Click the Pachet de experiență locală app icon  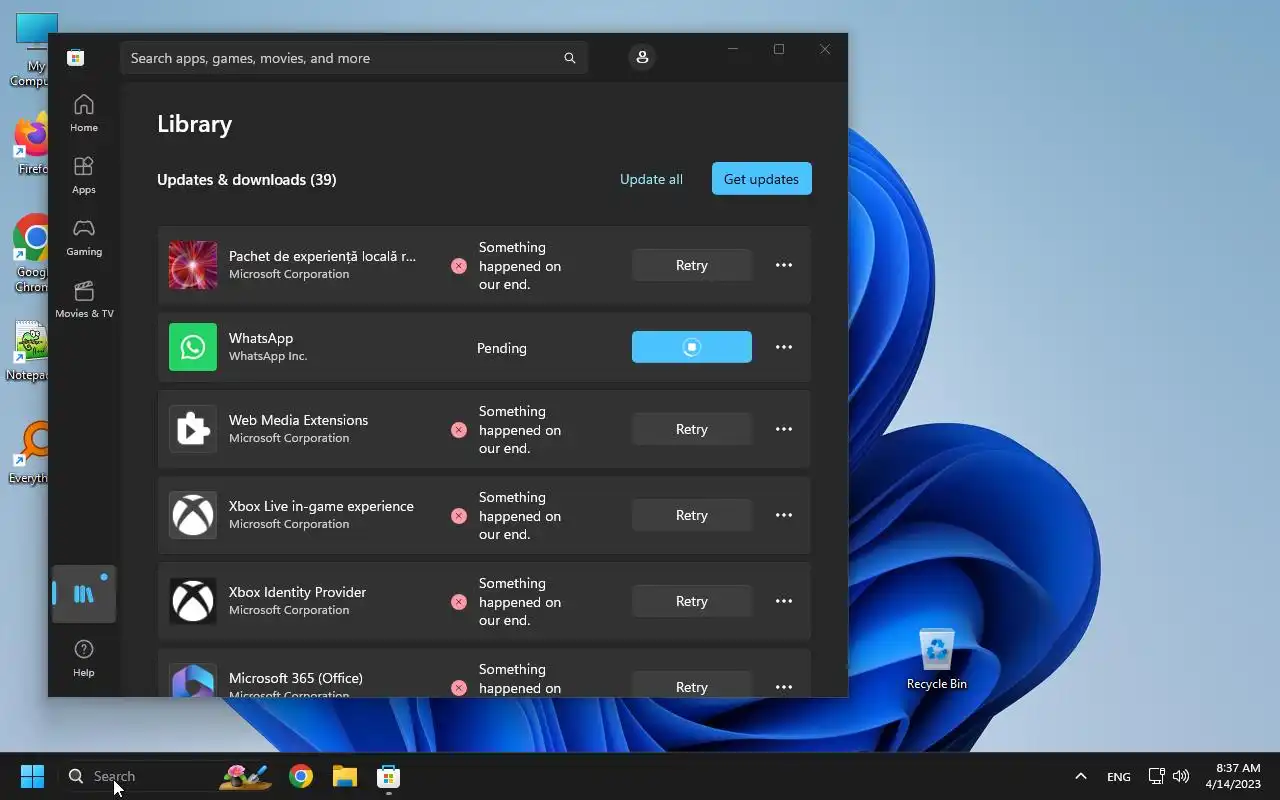tap(193, 265)
